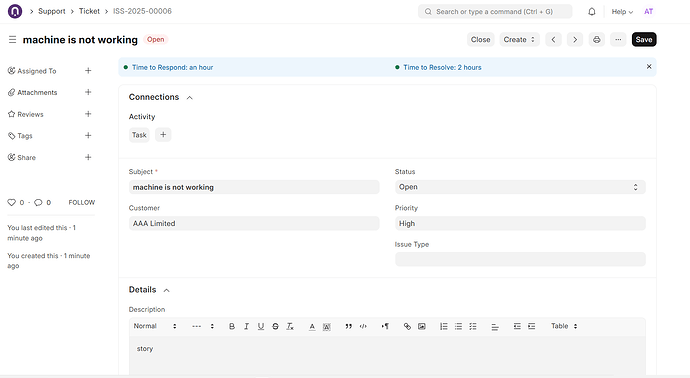690x378 pixels.
Task: Apply italic formatting in the editor
Action: (x=246, y=326)
